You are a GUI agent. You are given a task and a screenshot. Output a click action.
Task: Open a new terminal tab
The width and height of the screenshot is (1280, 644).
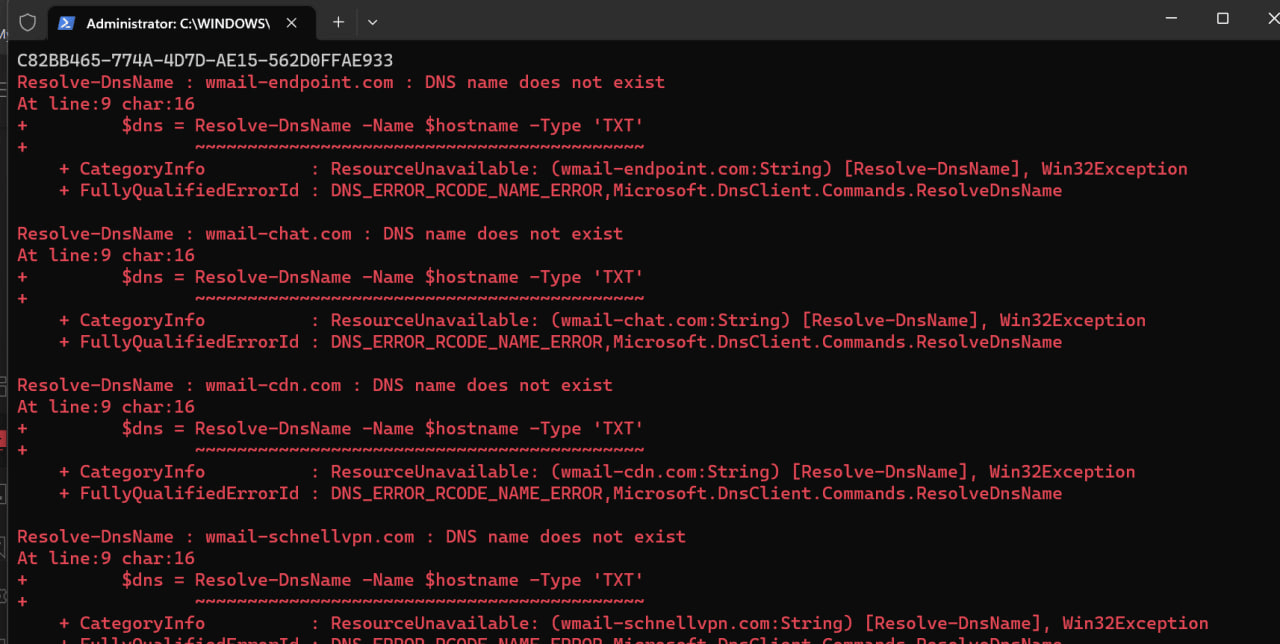click(338, 22)
